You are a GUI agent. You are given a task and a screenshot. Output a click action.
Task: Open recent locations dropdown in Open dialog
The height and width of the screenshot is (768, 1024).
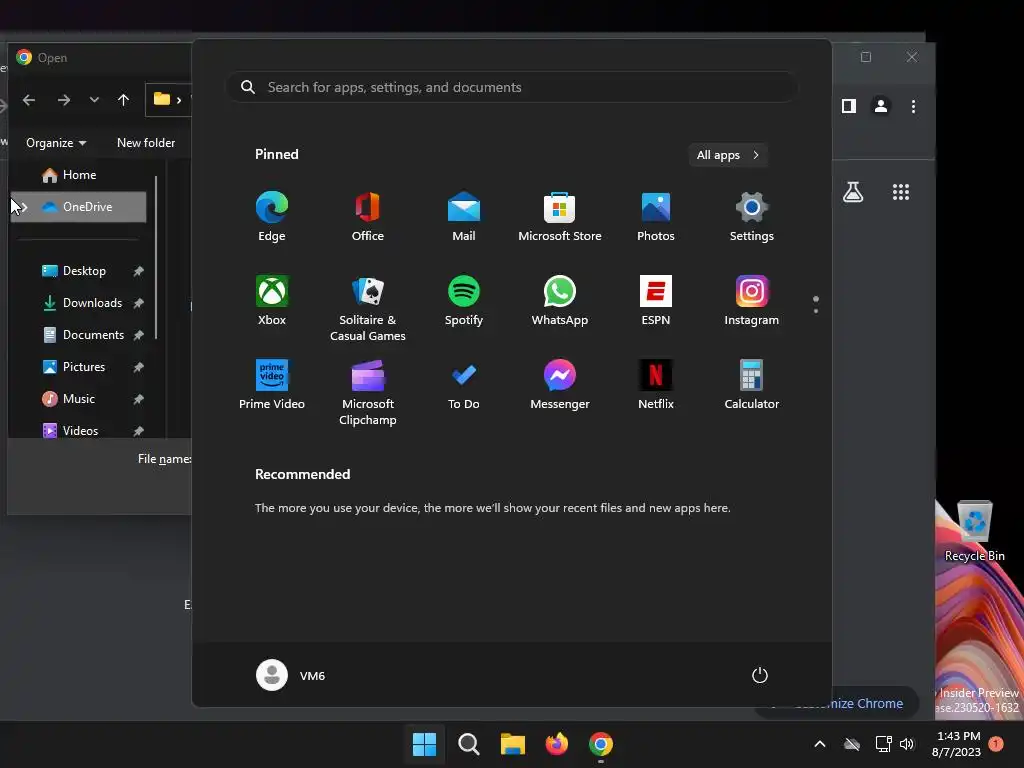[94, 100]
